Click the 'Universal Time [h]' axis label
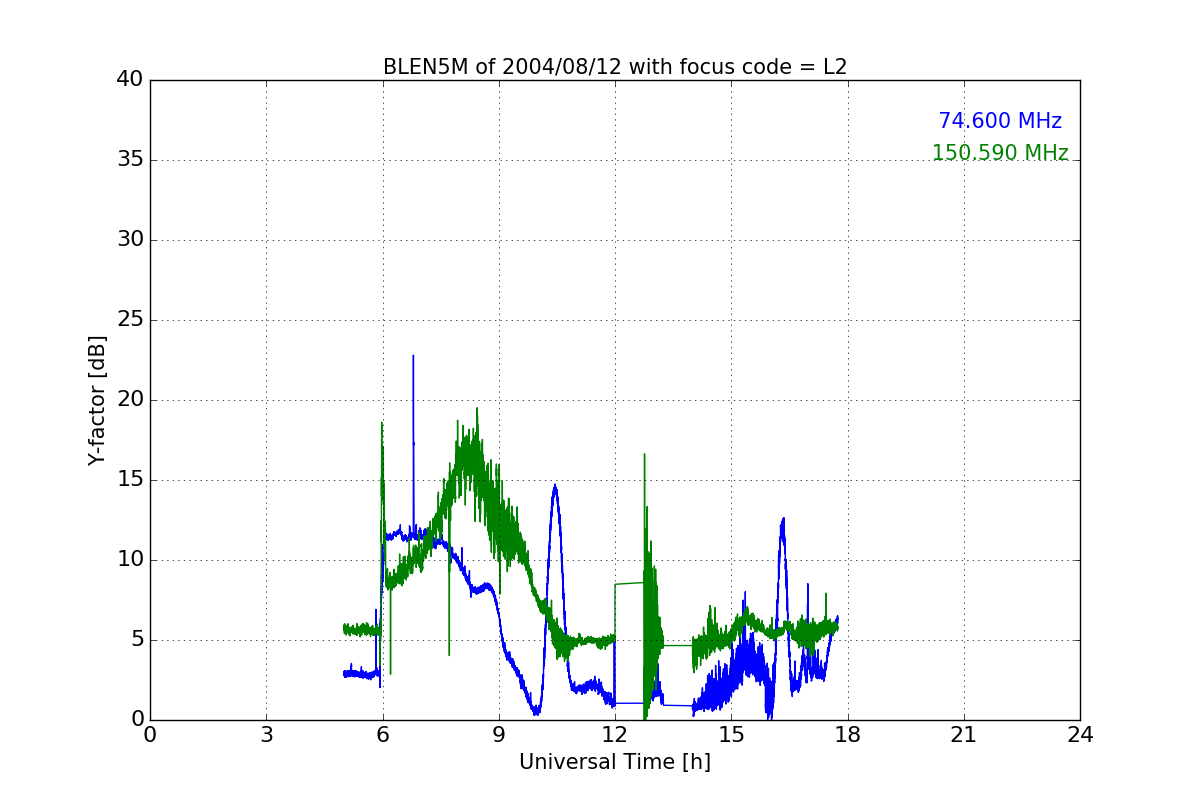The height and width of the screenshot is (800, 1200). (x=615, y=762)
